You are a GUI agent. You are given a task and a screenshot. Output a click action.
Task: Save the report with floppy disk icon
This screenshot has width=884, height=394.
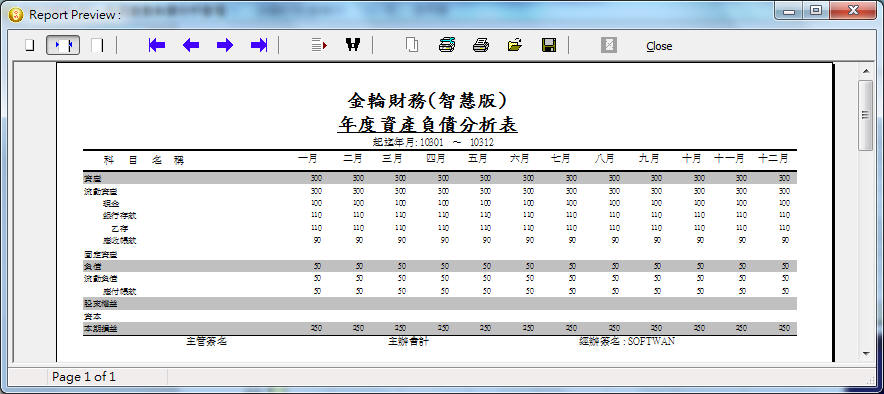[x=549, y=46]
